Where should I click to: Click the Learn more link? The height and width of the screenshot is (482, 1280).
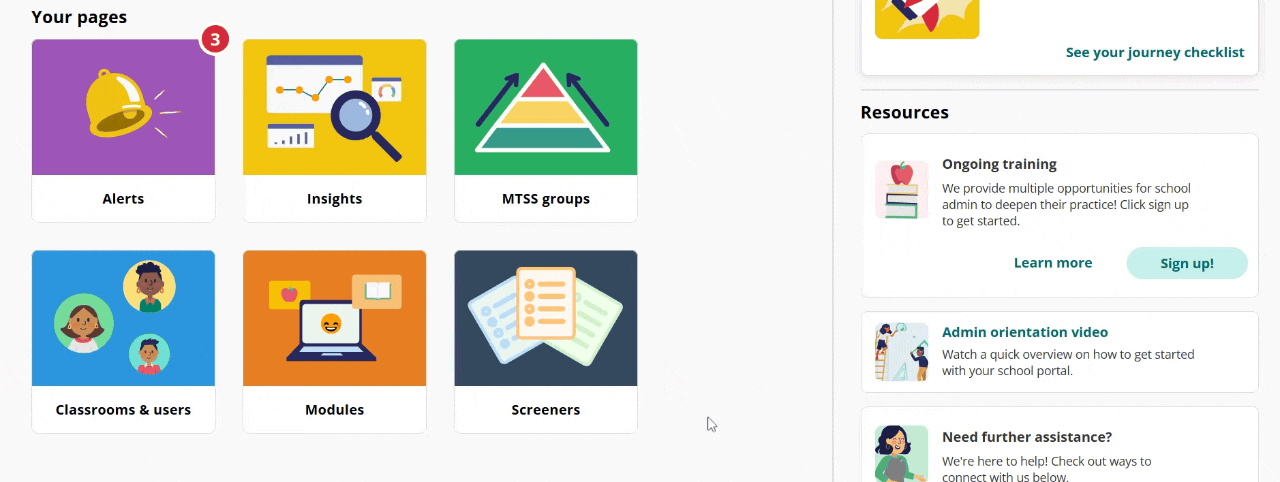pos(1053,263)
